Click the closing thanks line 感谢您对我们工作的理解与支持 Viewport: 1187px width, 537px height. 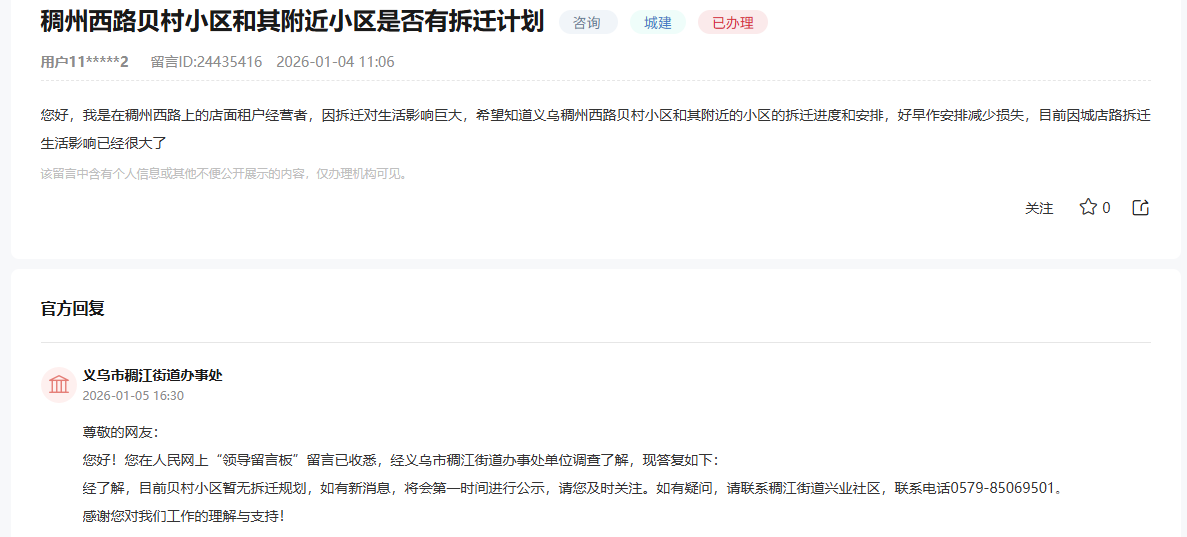[x=184, y=517]
